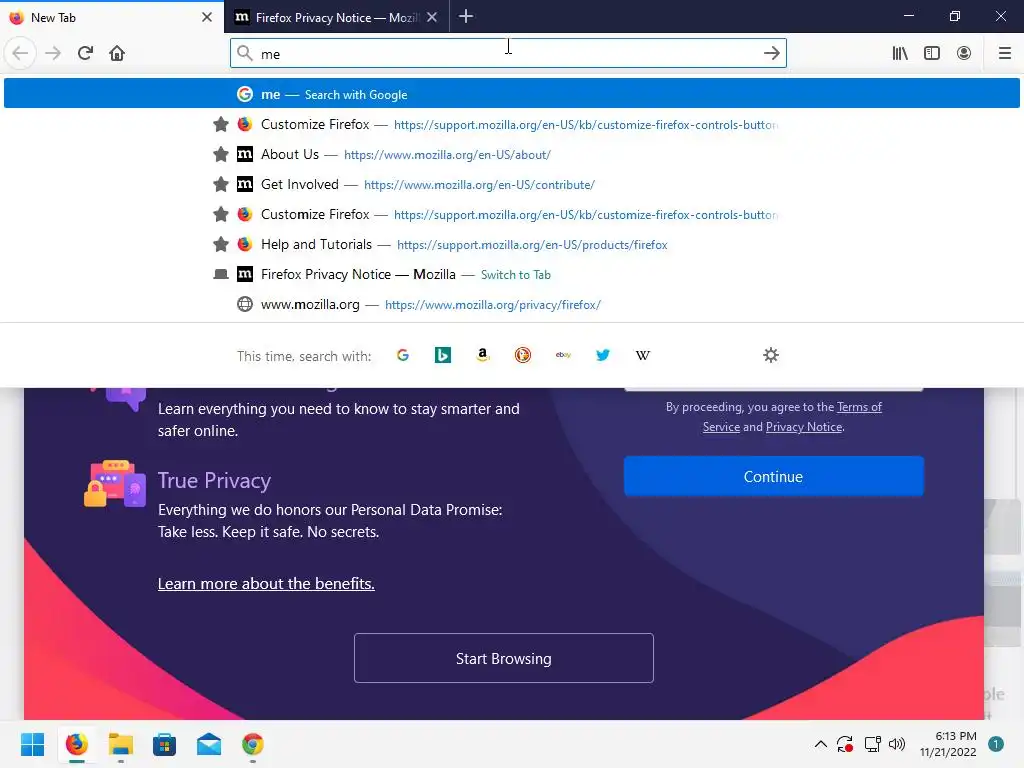Select first Customize Firefox bookmark suggestion
The image size is (1024, 768).
tap(511, 124)
